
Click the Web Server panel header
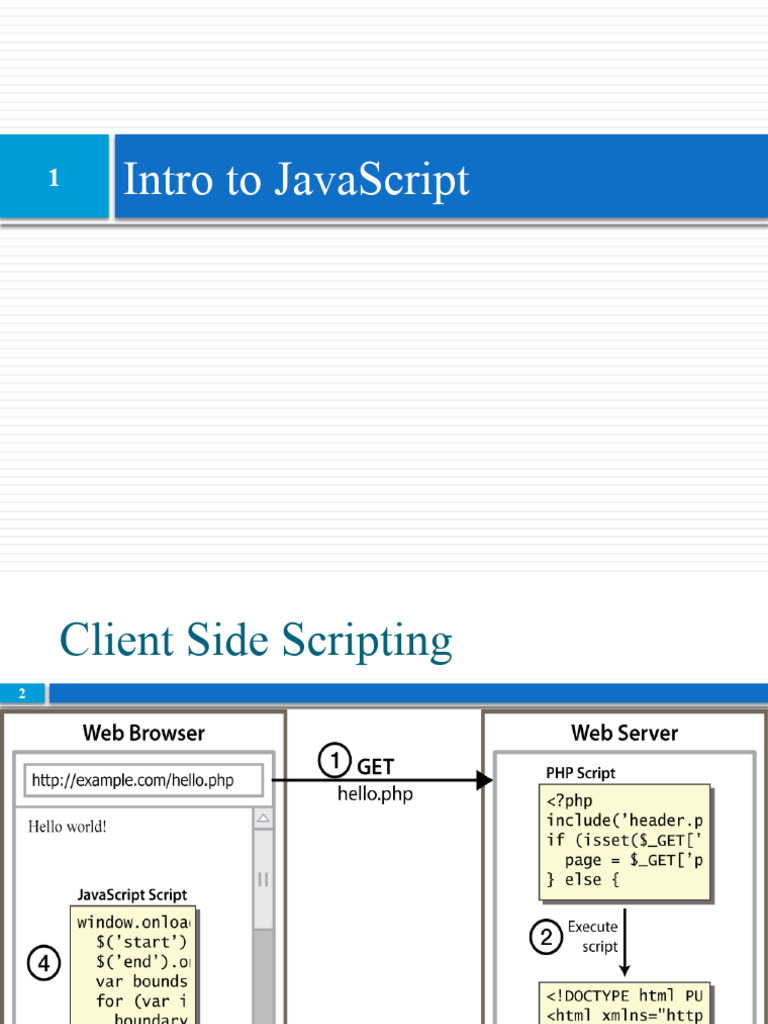[624, 733]
